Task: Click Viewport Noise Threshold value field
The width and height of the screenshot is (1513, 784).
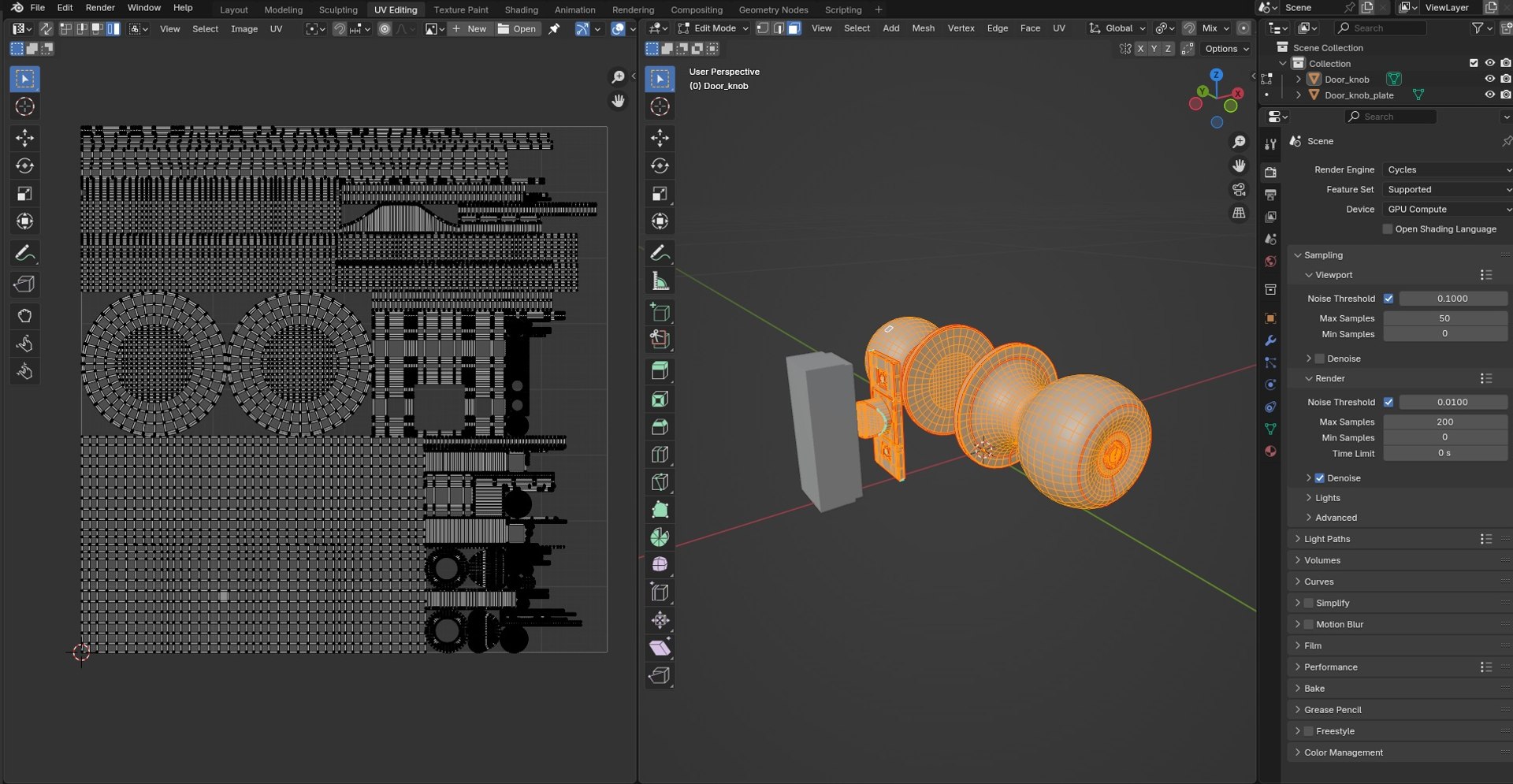Action: point(1452,299)
